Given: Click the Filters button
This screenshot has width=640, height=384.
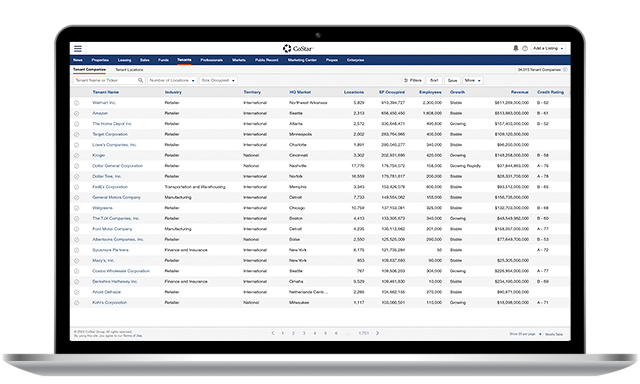Looking at the screenshot, I should (x=413, y=80).
